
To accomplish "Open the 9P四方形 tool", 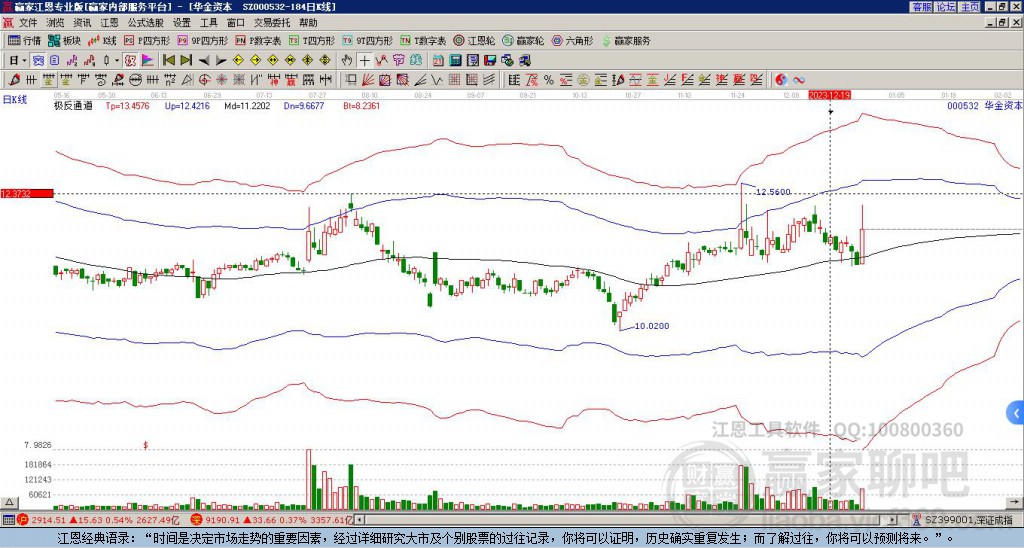I will (202, 40).
